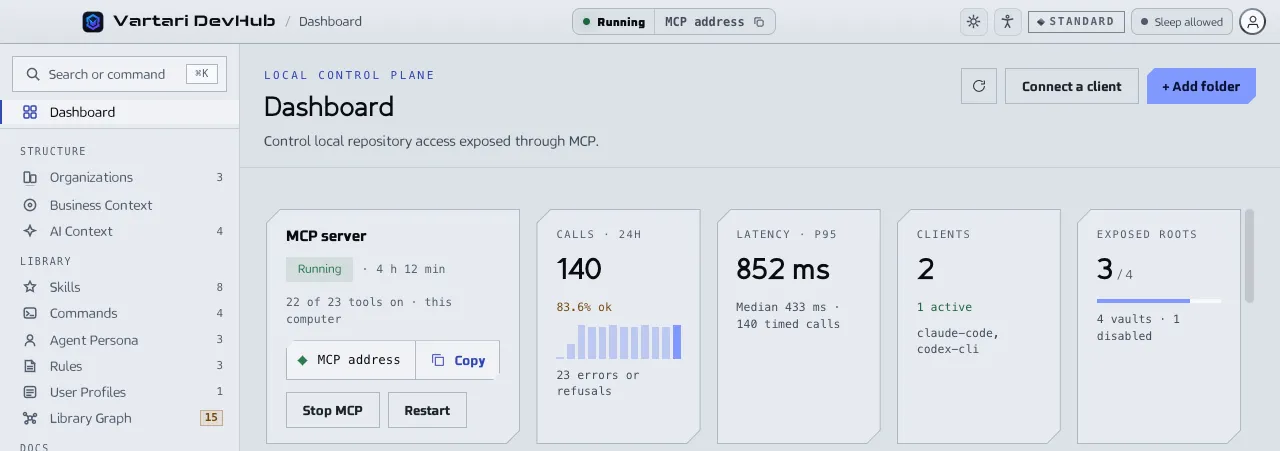Viewport: 1280px width, 451px height.
Task: Click the '83.6% ok' text
Action: pos(584,307)
